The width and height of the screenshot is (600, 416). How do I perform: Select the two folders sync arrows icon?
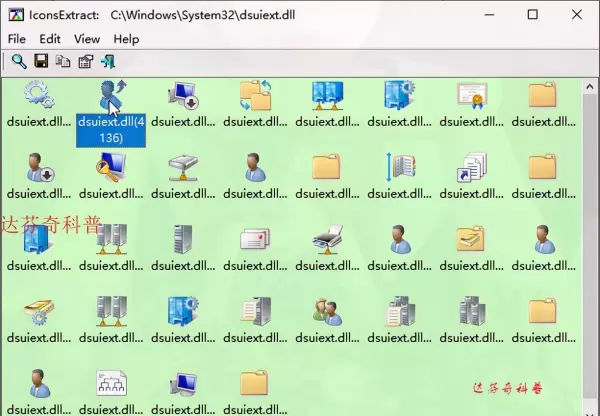[256, 95]
